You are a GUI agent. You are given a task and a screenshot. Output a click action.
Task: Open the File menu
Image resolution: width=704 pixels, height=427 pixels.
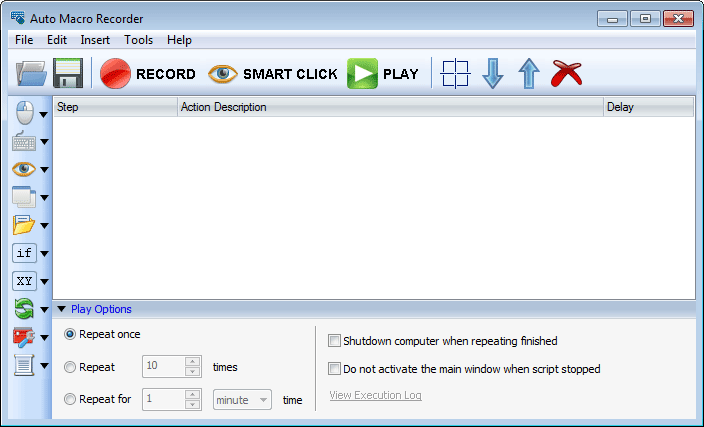pyautogui.click(x=24, y=40)
